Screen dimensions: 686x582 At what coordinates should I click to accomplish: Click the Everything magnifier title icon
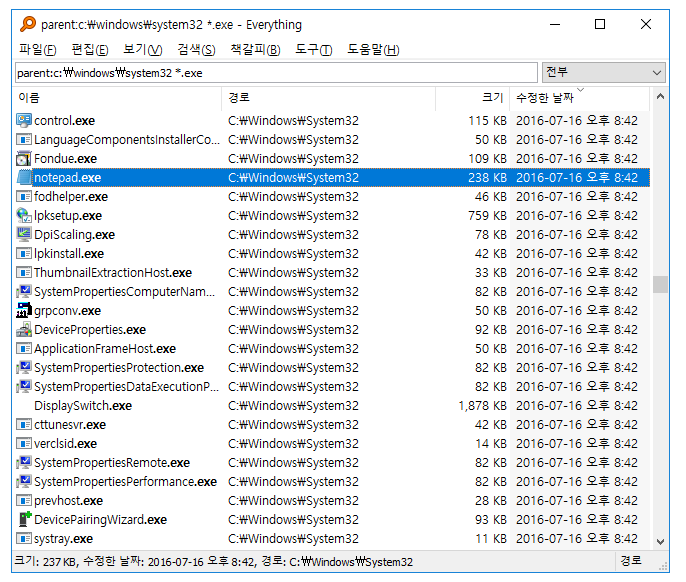coord(28,24)
